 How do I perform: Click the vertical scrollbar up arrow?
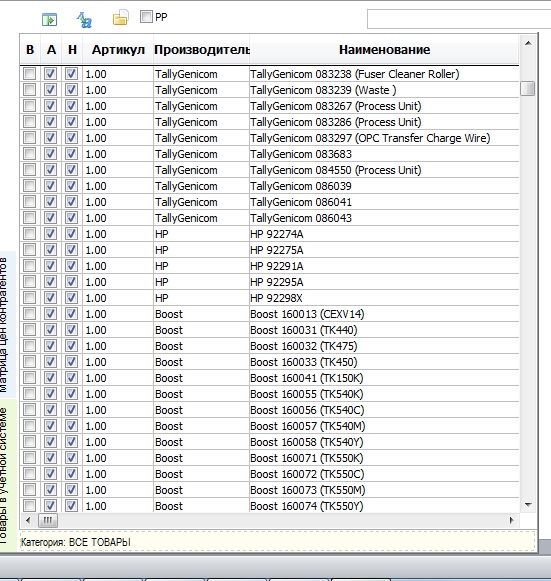point(528,43)
